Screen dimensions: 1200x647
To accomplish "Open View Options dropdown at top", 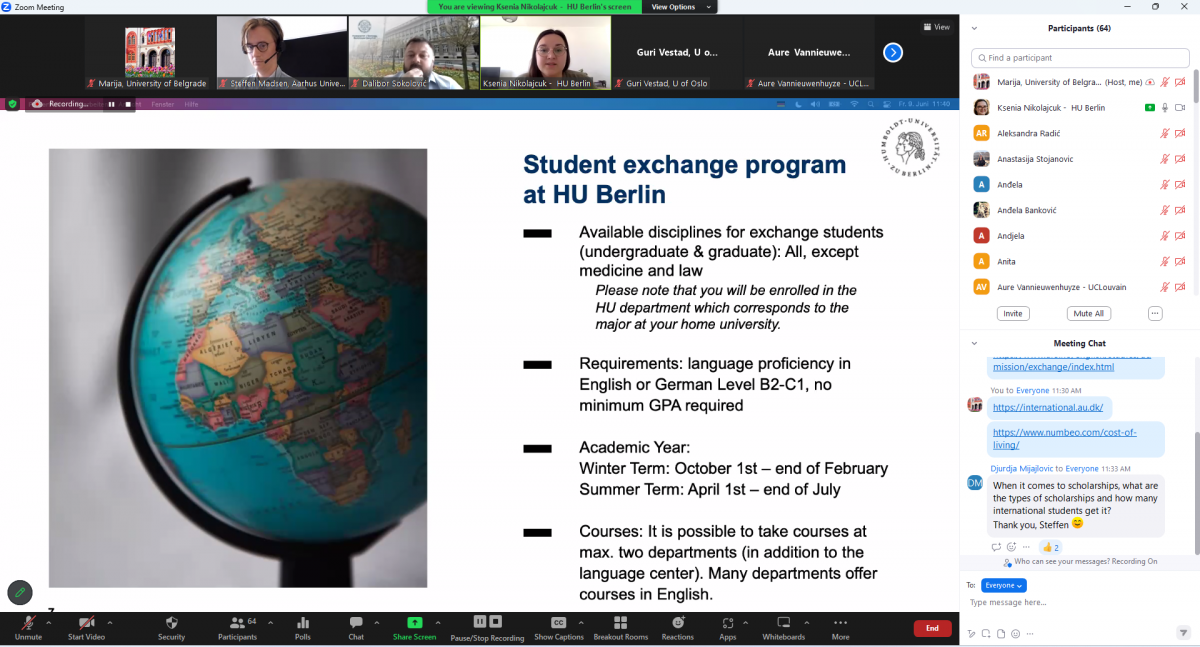I will point(680,7).
